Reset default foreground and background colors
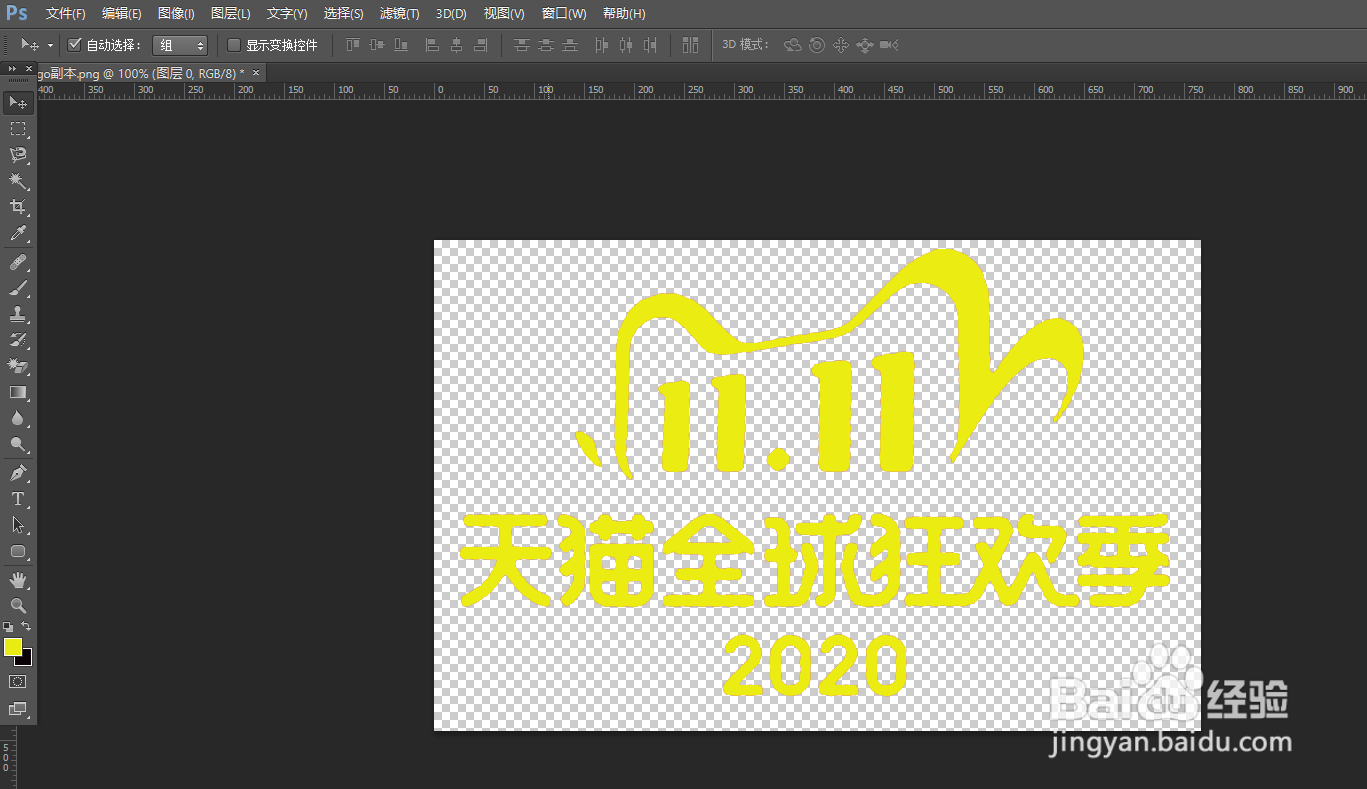Viewport: 1367px width, 789px height. (8, 627)
